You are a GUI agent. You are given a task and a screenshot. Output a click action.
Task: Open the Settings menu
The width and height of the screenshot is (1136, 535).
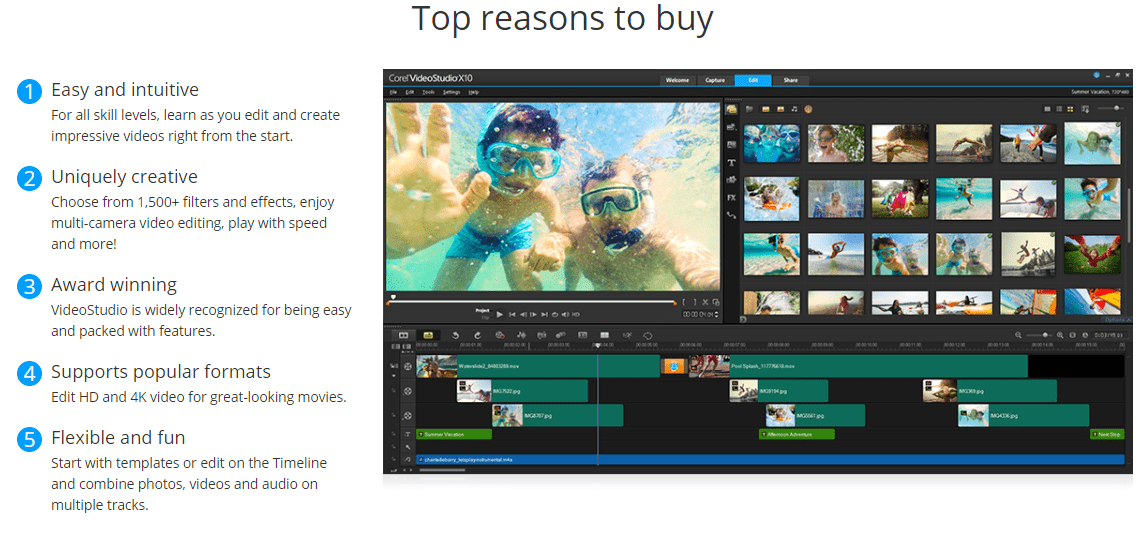(x=451, y=92)
